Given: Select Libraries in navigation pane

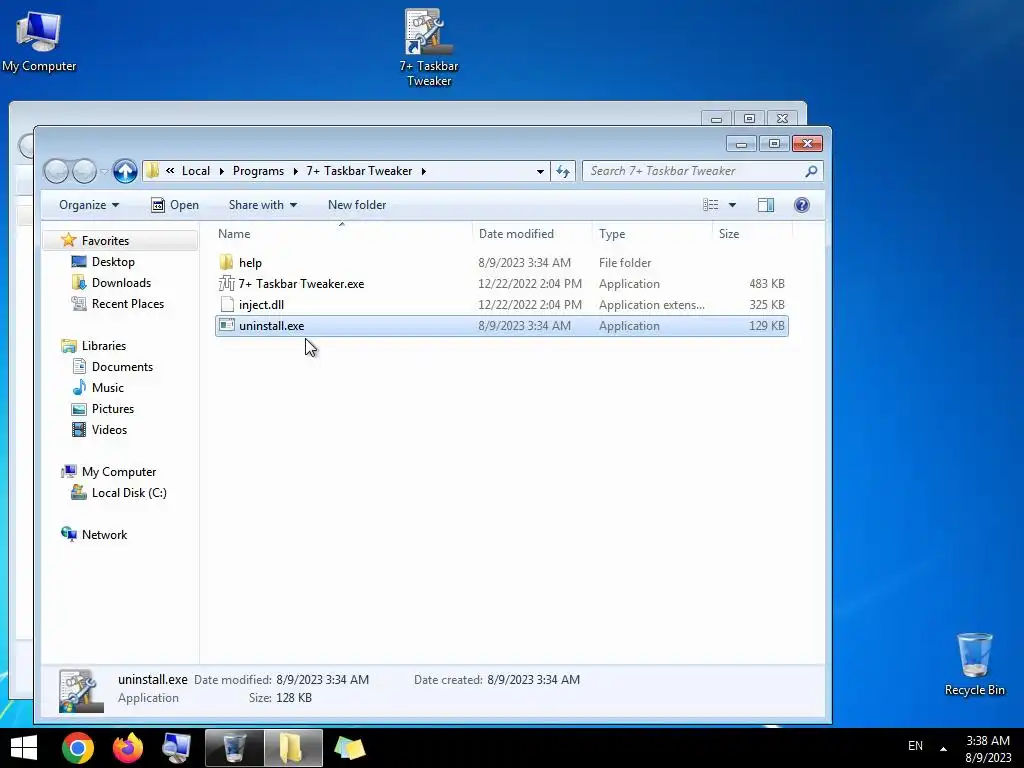Looking at the screenshot, I should click(x=104, y=346).
